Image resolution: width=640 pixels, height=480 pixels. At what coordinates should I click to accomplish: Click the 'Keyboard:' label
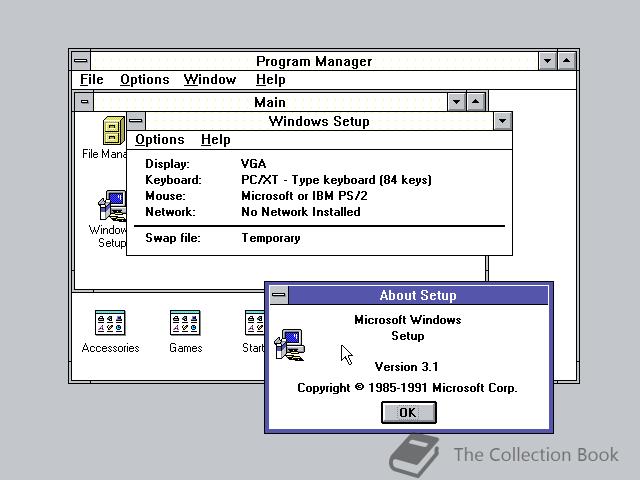(173, 180)
